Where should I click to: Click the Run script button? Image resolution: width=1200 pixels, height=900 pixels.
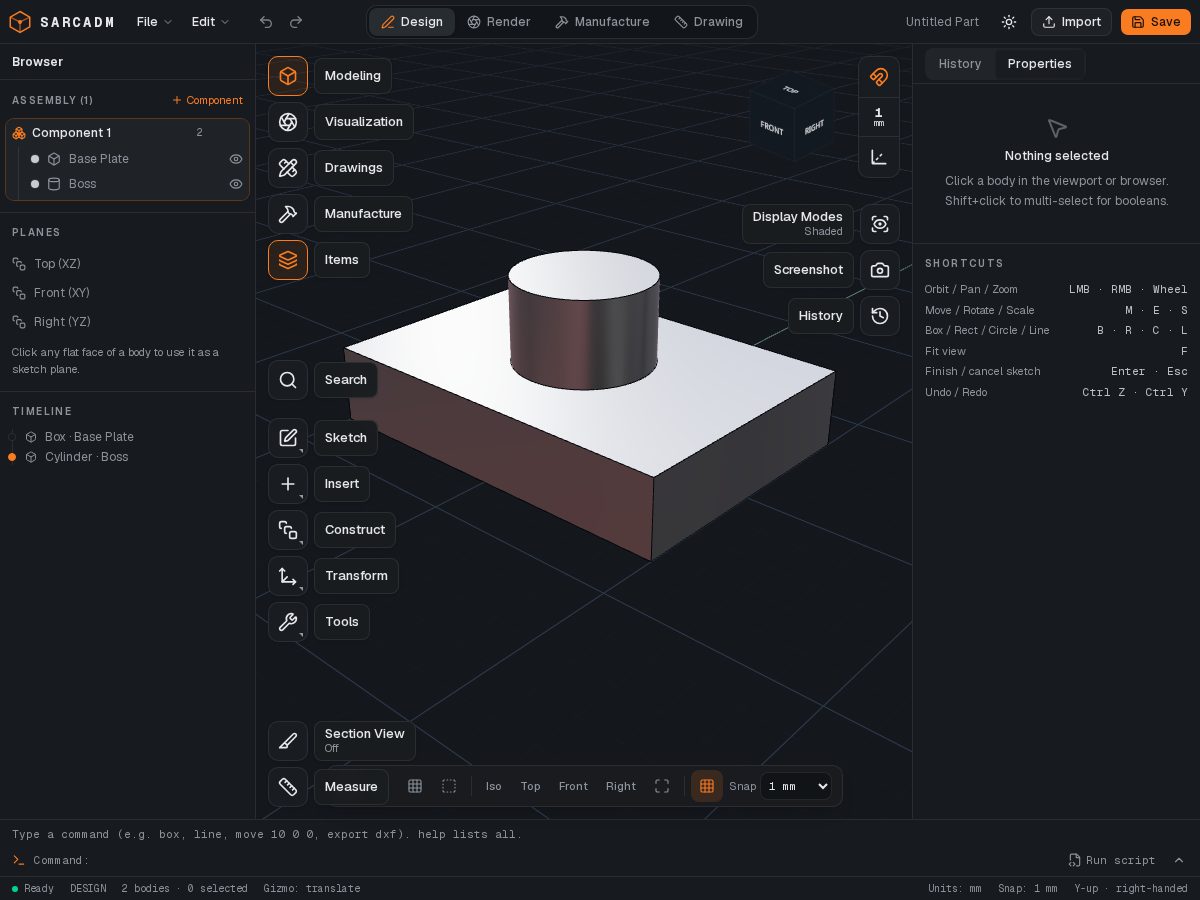pos(1112,860)
